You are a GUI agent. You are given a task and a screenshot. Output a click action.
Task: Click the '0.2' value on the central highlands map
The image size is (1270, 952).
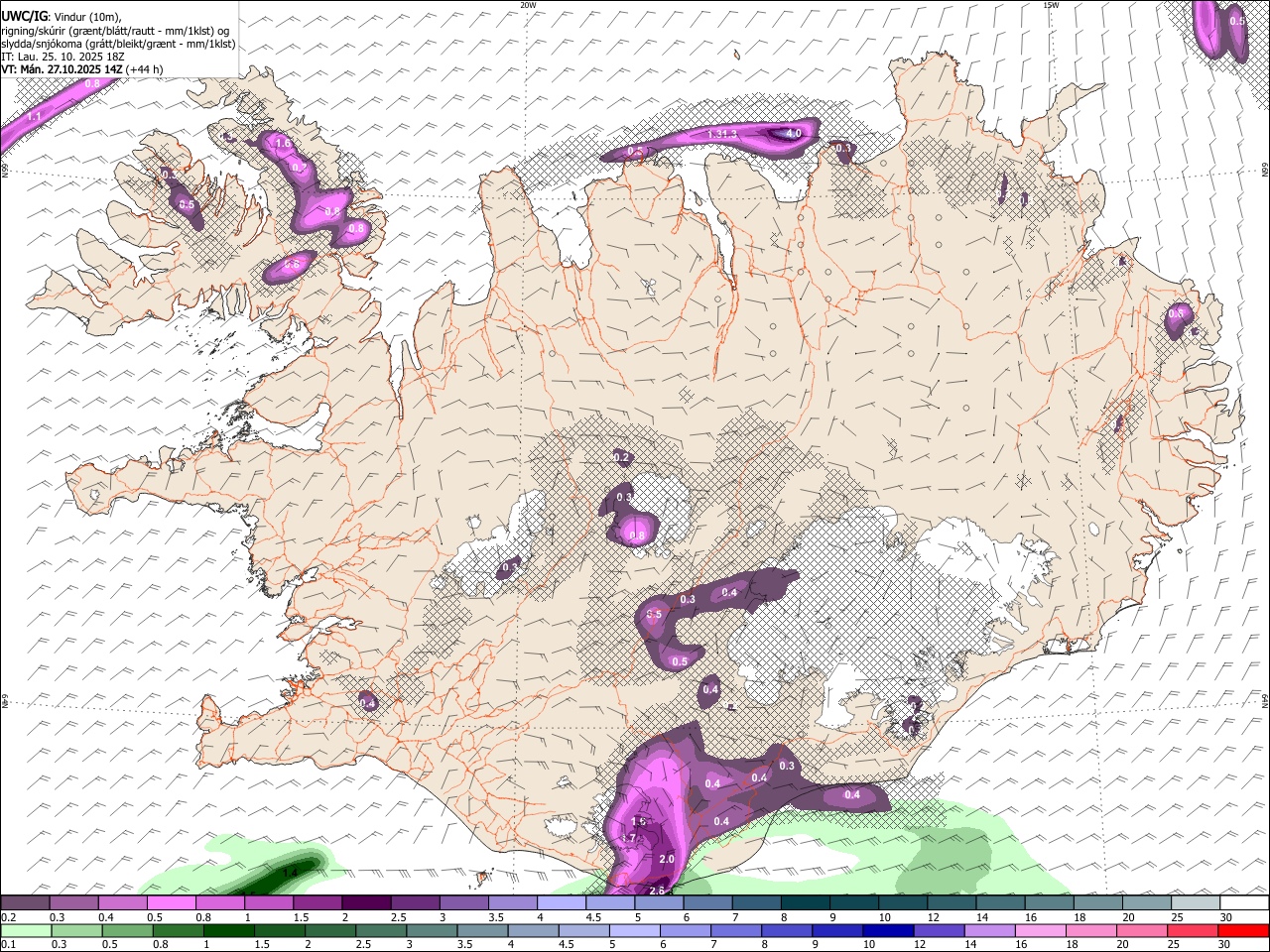click(622, 458)
